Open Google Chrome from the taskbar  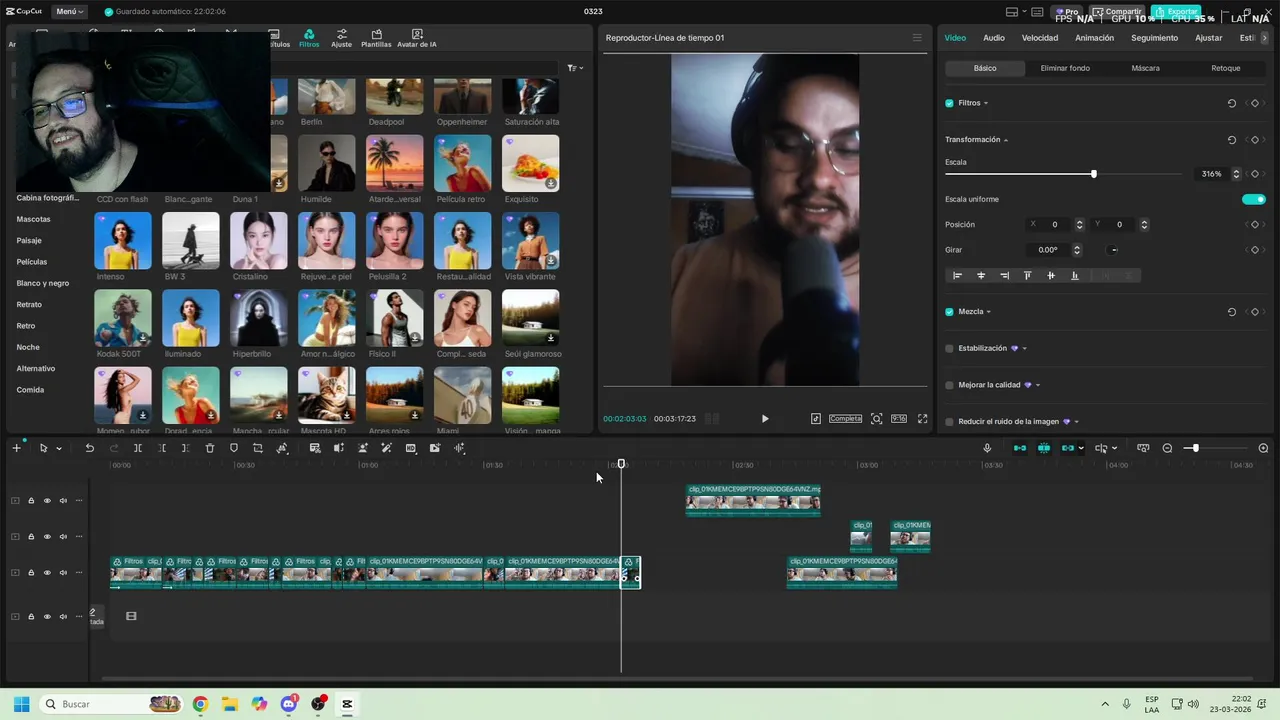coord(201,704)
